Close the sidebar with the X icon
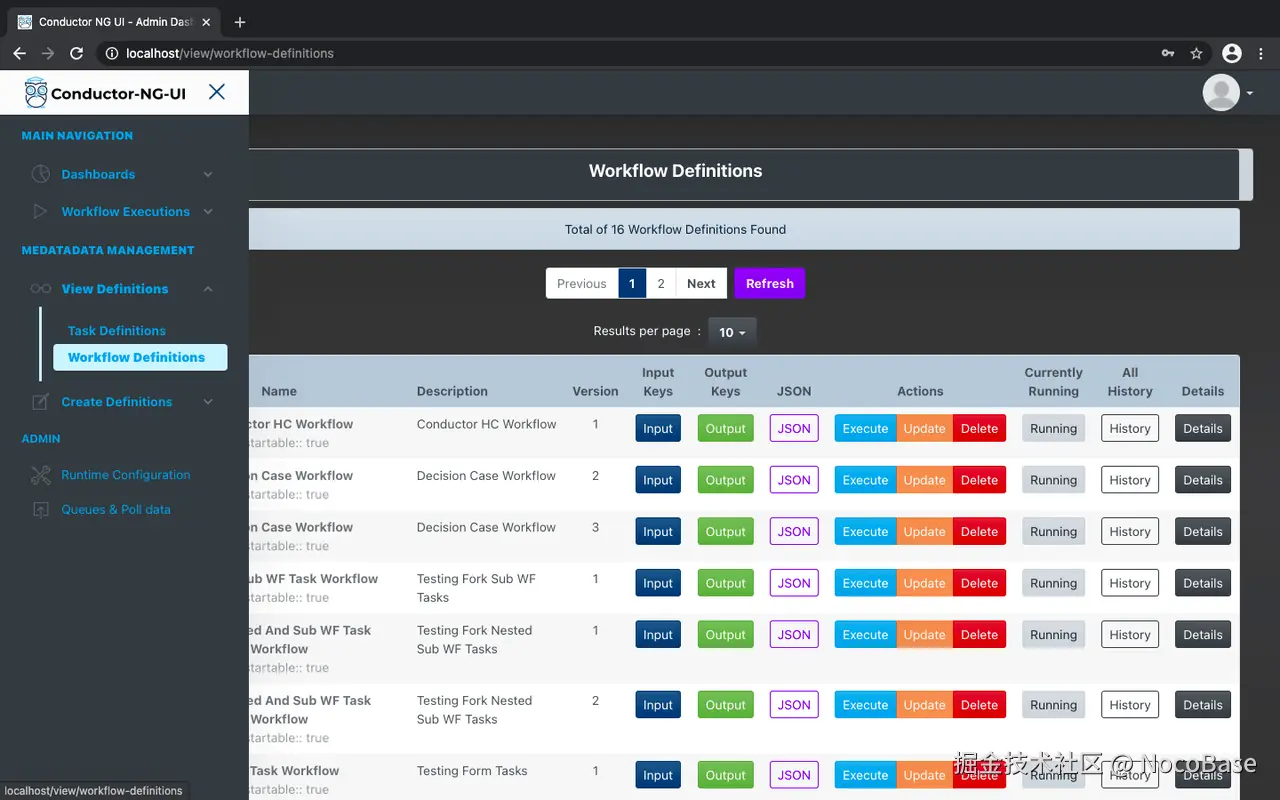This screenshot has height=800, width=1280. (x=216, y=92)
